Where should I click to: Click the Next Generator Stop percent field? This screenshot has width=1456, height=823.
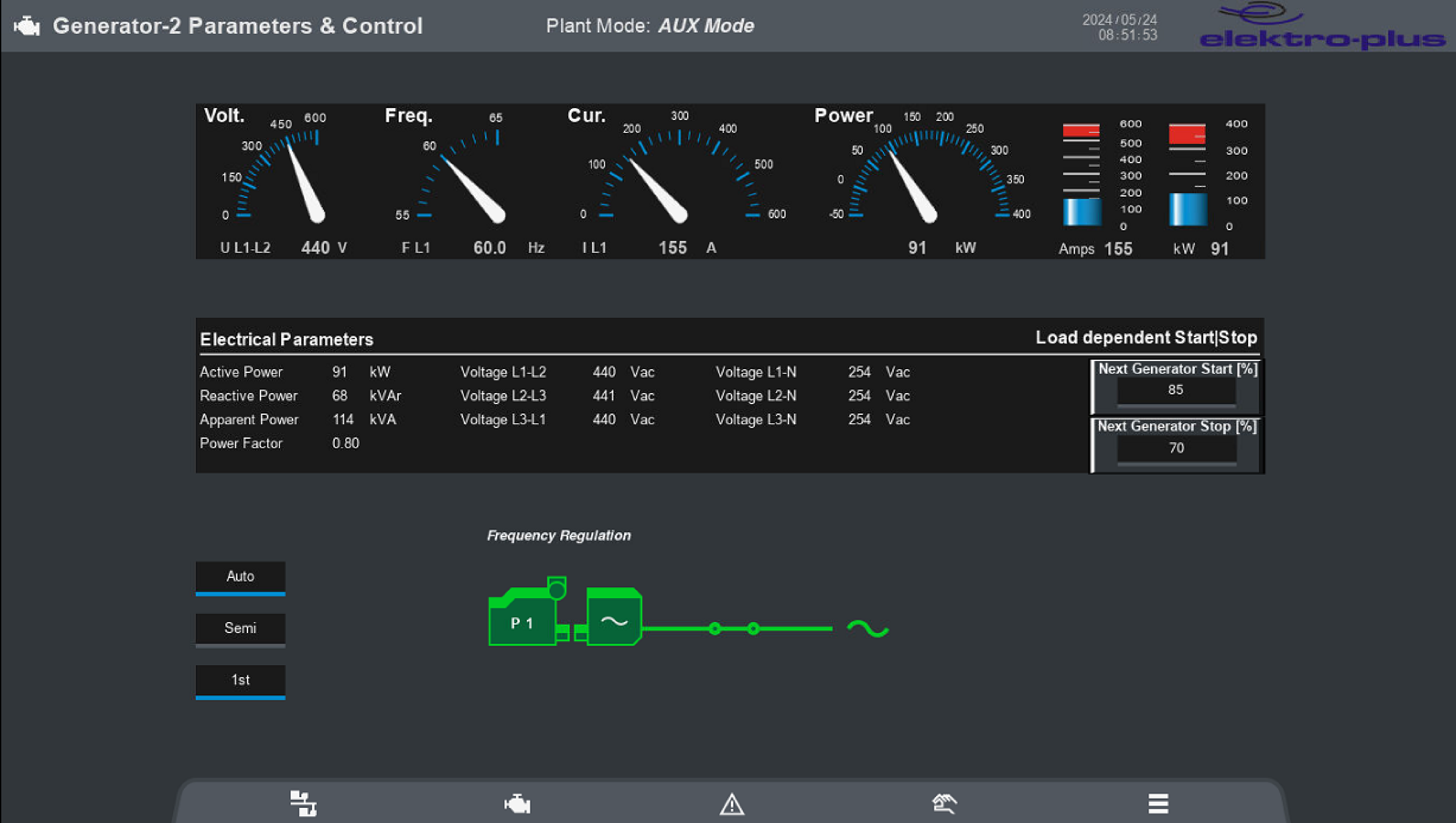tap(1176, 448)
